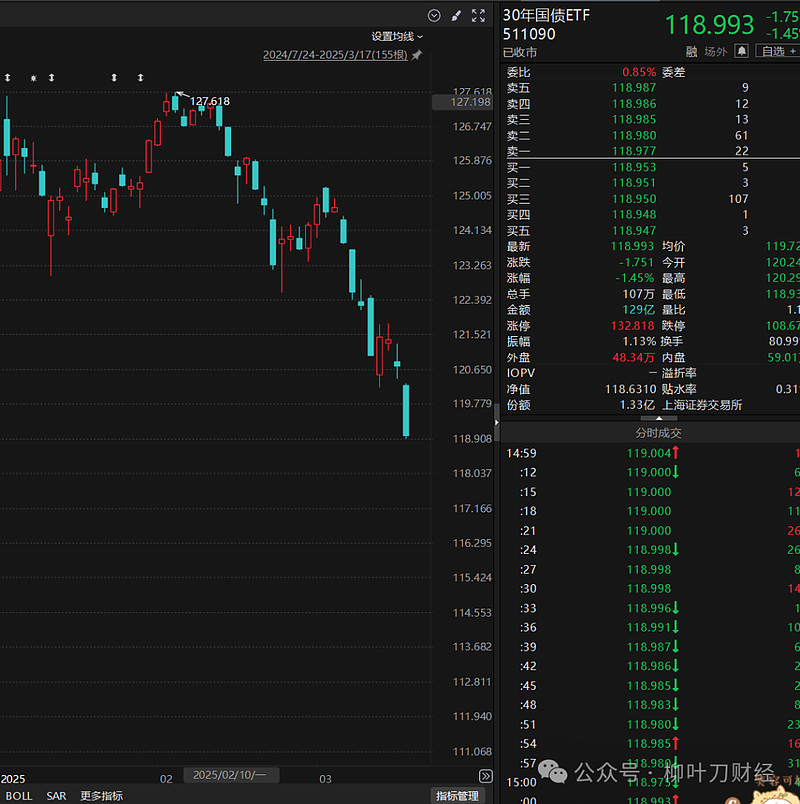
Task: Click the left arrow collapse control beside the quote panel
Action: coord(496,421)
